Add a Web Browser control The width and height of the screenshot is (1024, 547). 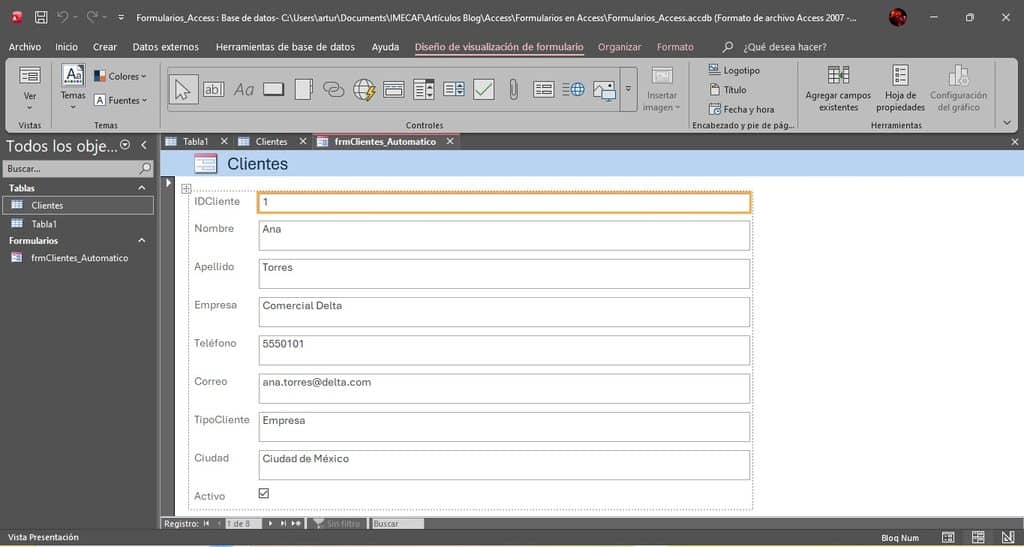coord(364,89)
